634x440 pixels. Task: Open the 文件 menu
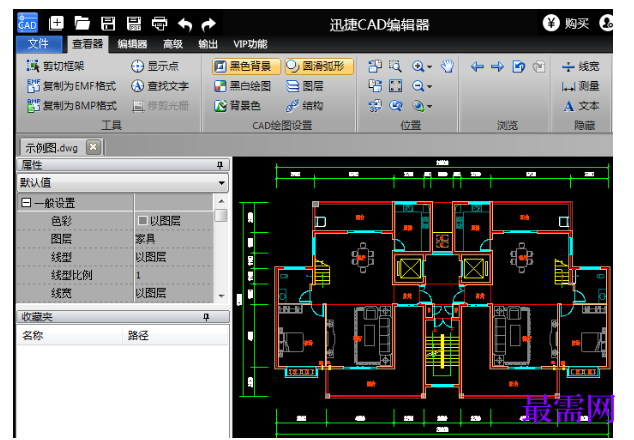coord(38,44)
